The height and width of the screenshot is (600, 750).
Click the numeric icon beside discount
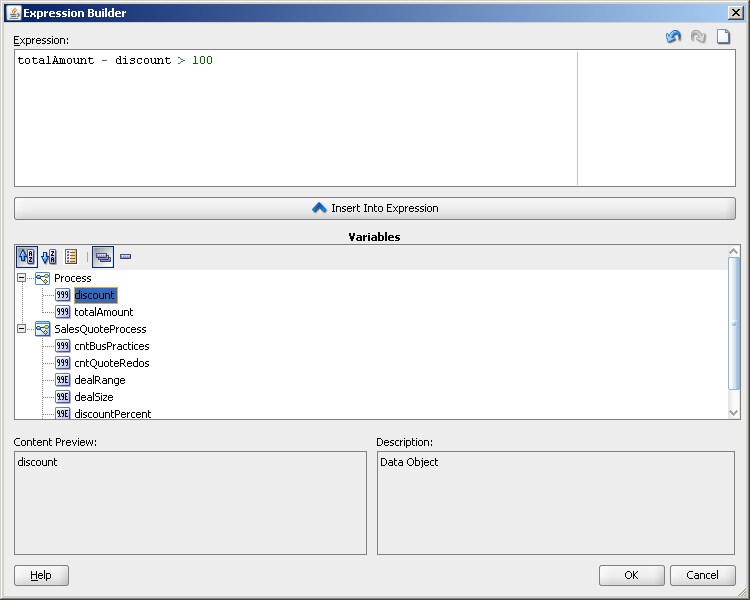[63, 295]
